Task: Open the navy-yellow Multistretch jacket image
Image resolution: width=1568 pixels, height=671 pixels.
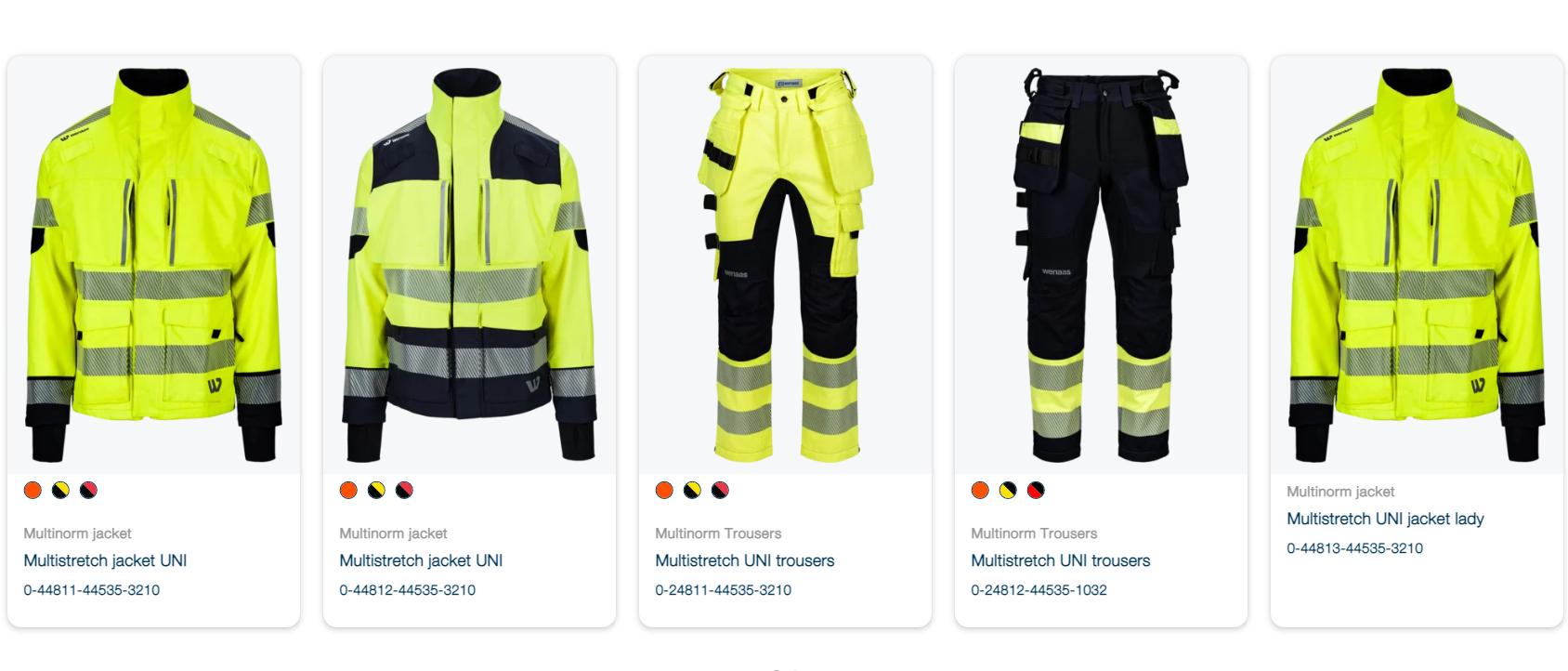Action: [x=469, y=265]
